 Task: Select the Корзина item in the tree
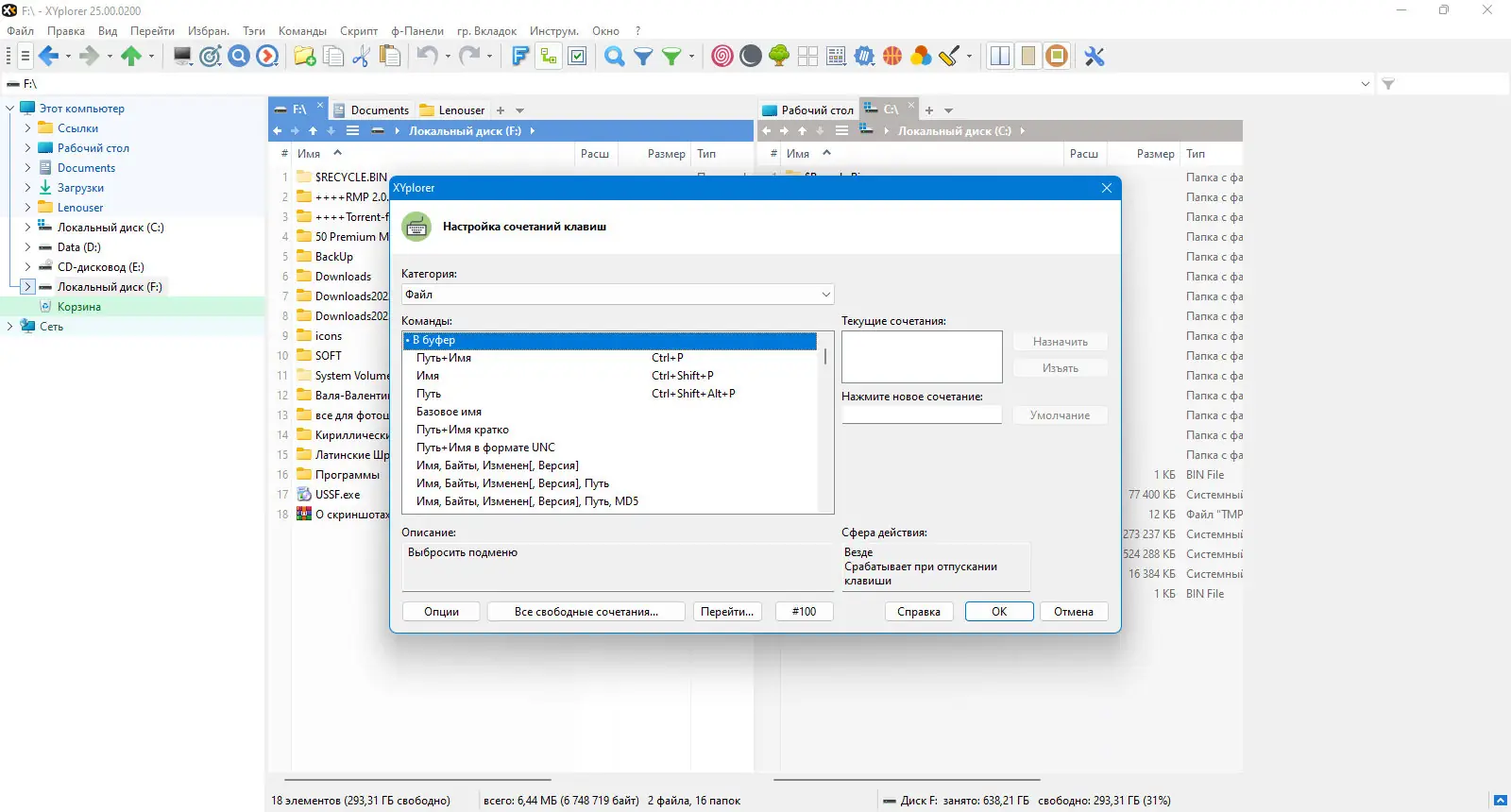[79, 307]
